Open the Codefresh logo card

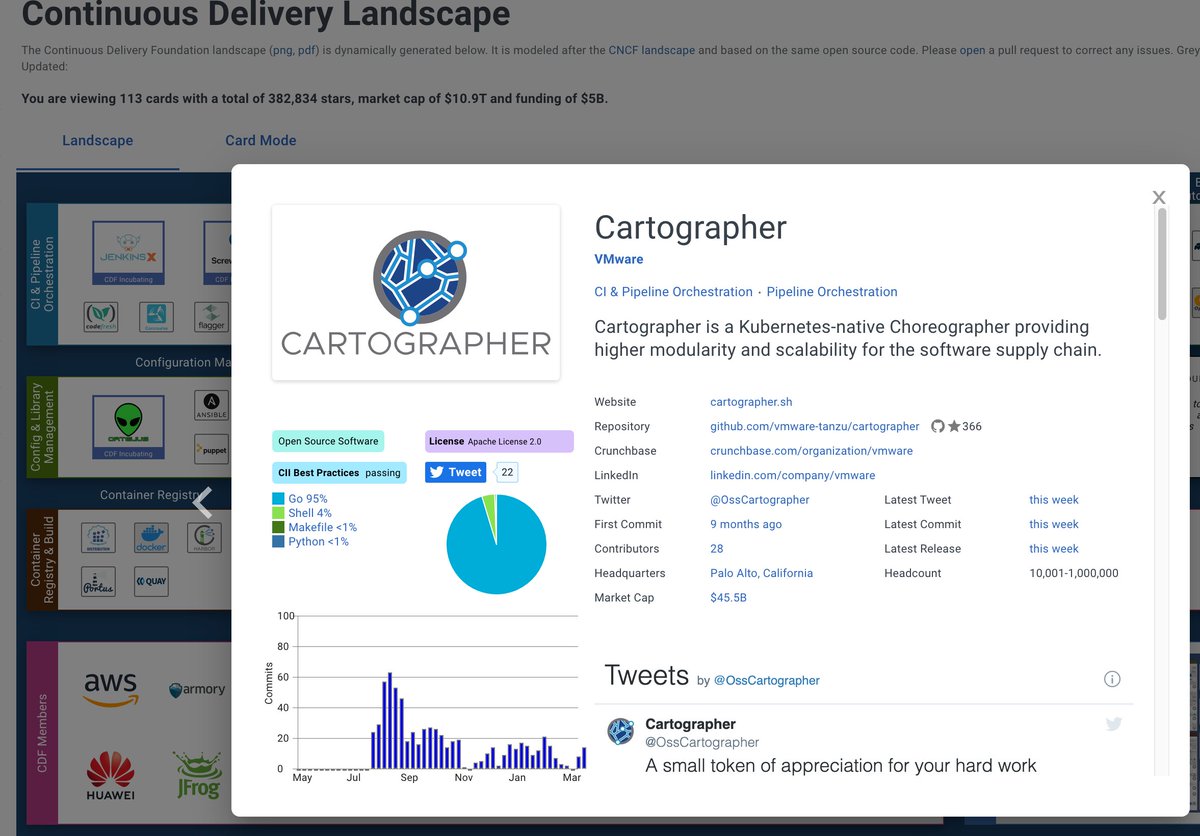pyautogui.click(x=102, y=316)
